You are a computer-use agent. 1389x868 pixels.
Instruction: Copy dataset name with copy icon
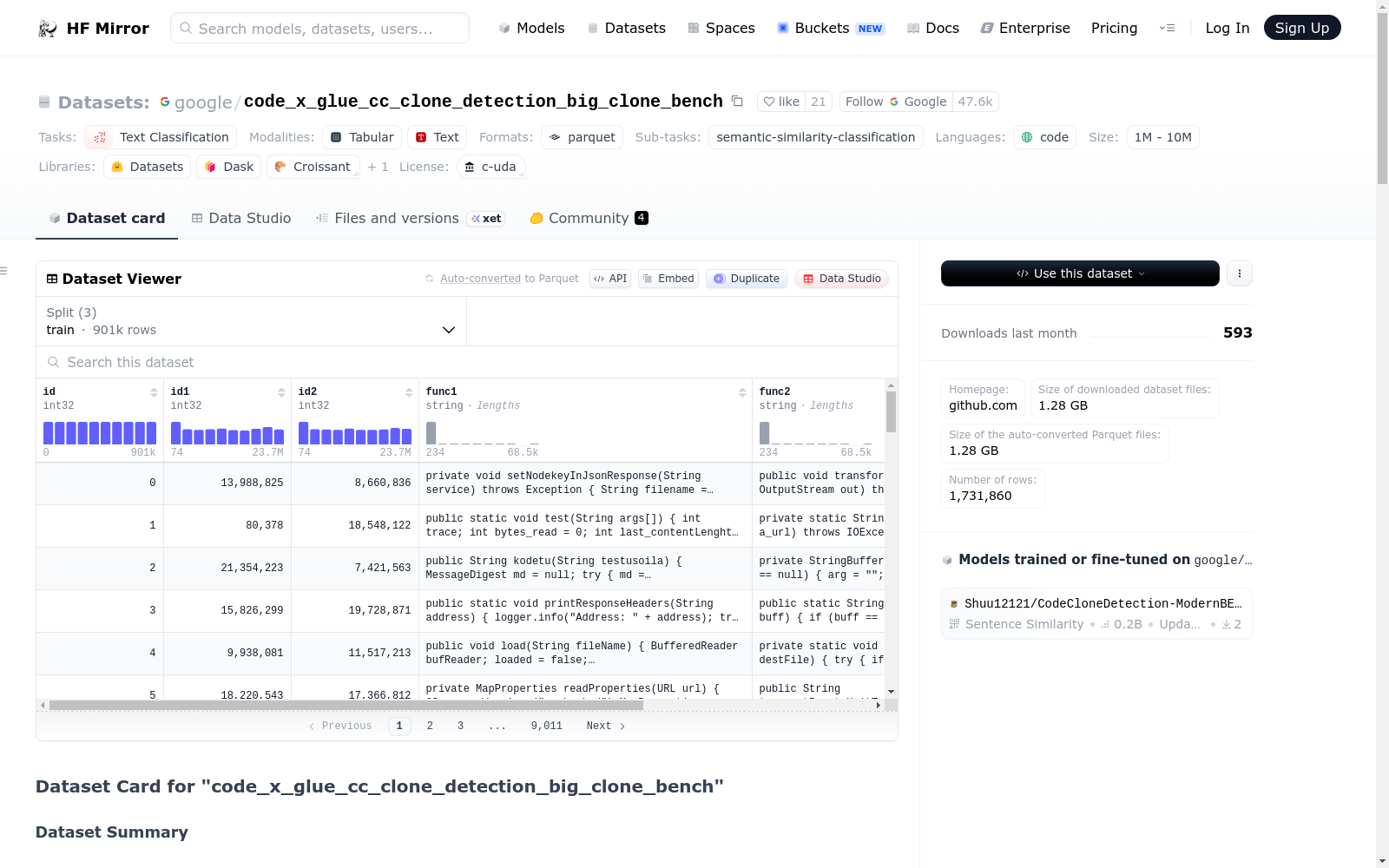[737, 102]
